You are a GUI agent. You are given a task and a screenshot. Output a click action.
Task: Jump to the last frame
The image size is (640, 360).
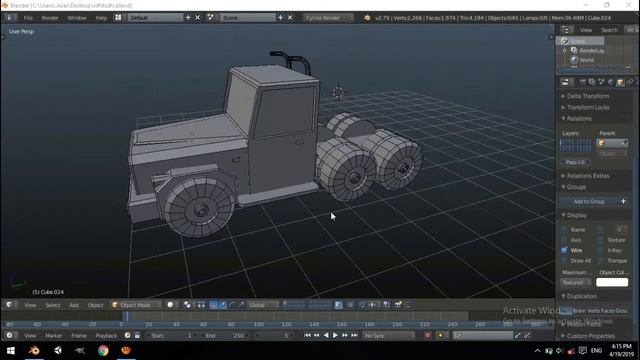tap(354, 335)
